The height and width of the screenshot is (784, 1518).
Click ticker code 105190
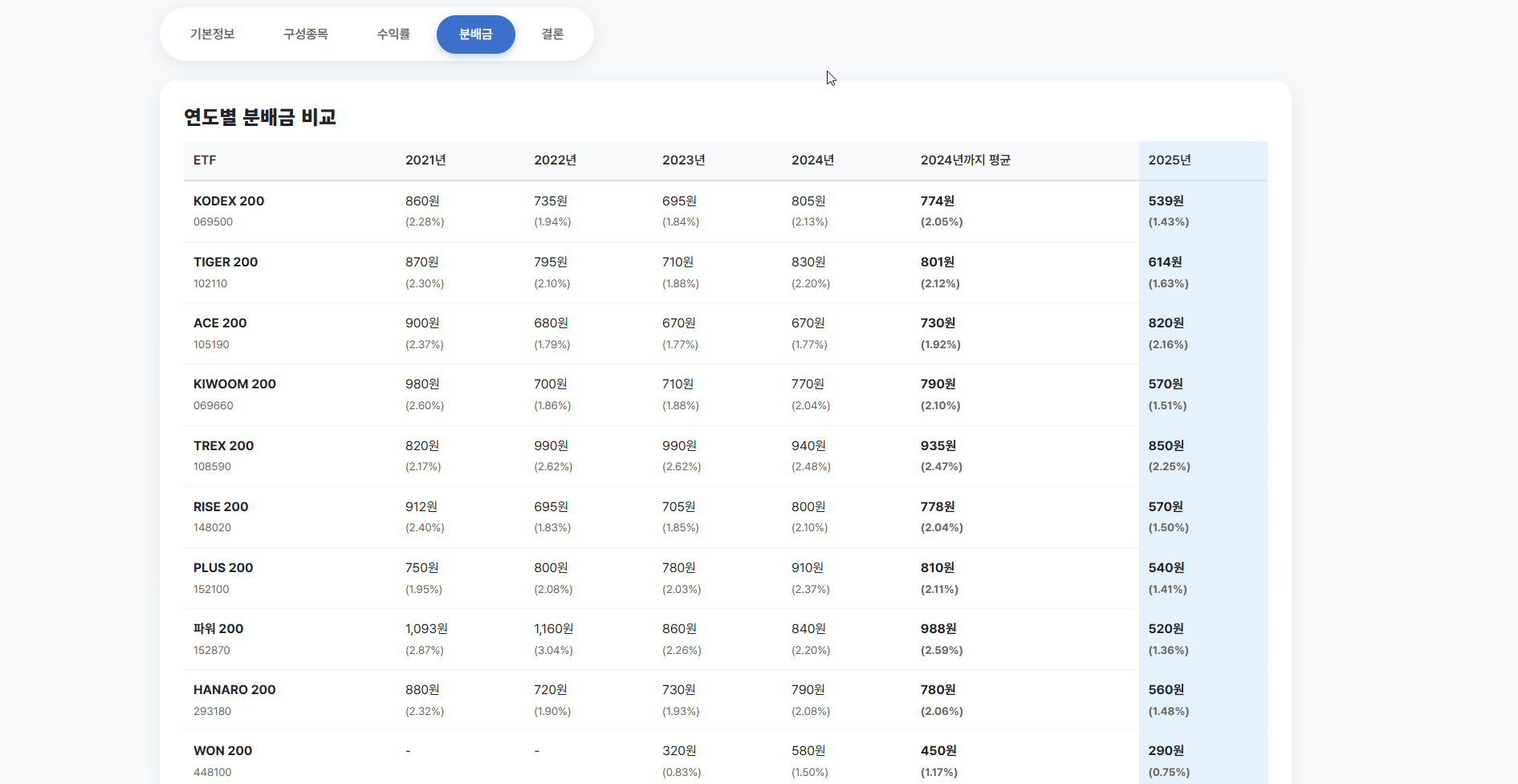coord(211,345)
